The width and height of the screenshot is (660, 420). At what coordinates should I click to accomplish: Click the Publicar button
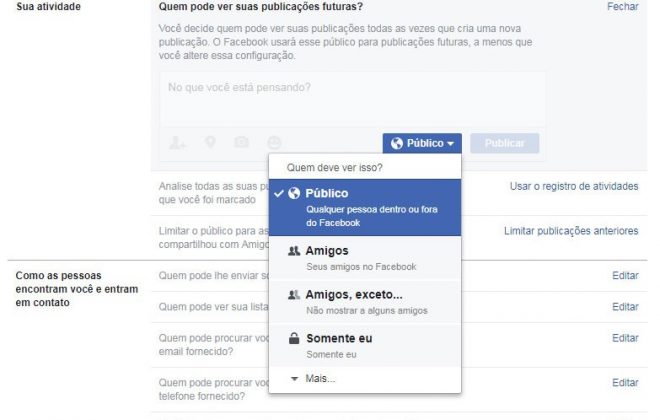(504, 144)
